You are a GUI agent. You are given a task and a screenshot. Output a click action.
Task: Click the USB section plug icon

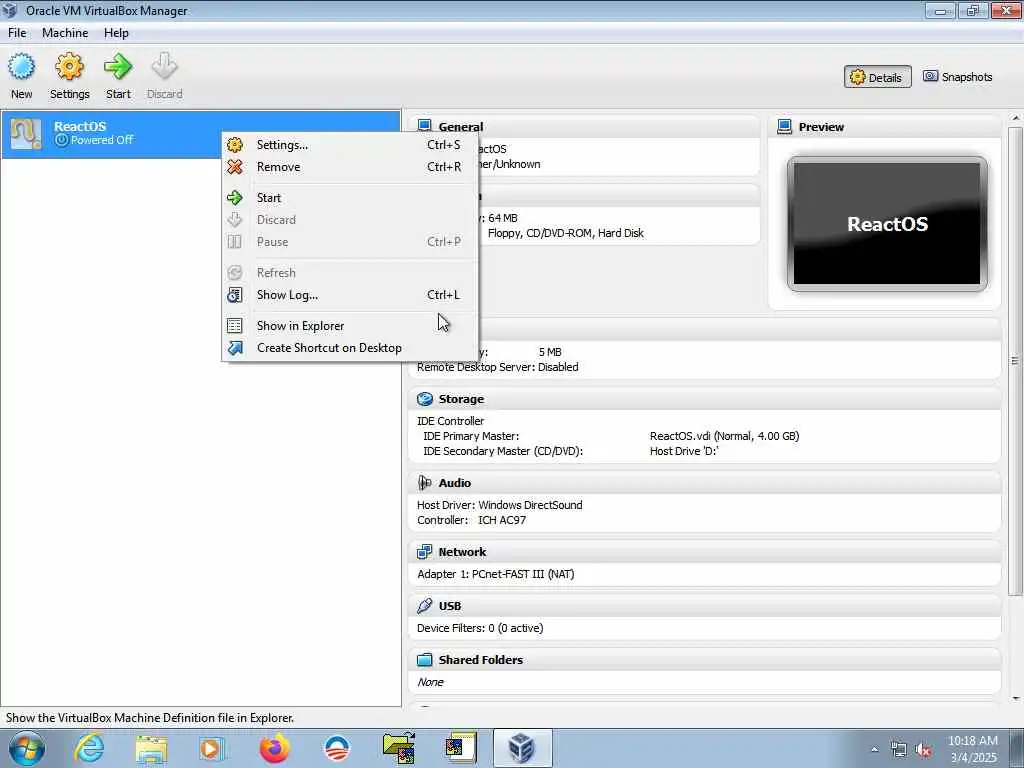[424, 606]
